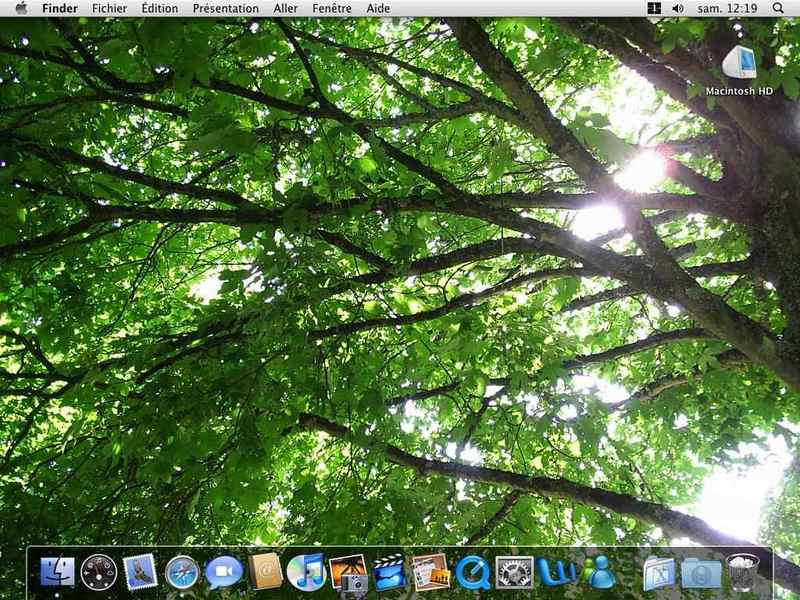Open the Apple menu

point(21,8)
